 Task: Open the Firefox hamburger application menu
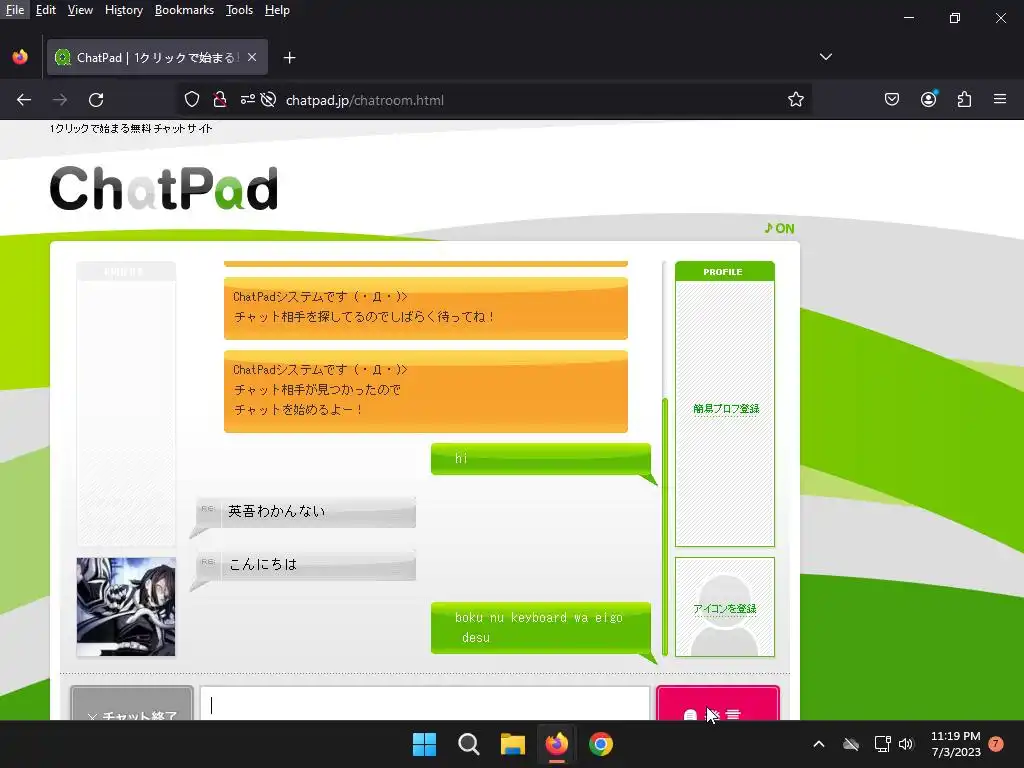point(1000,99)
